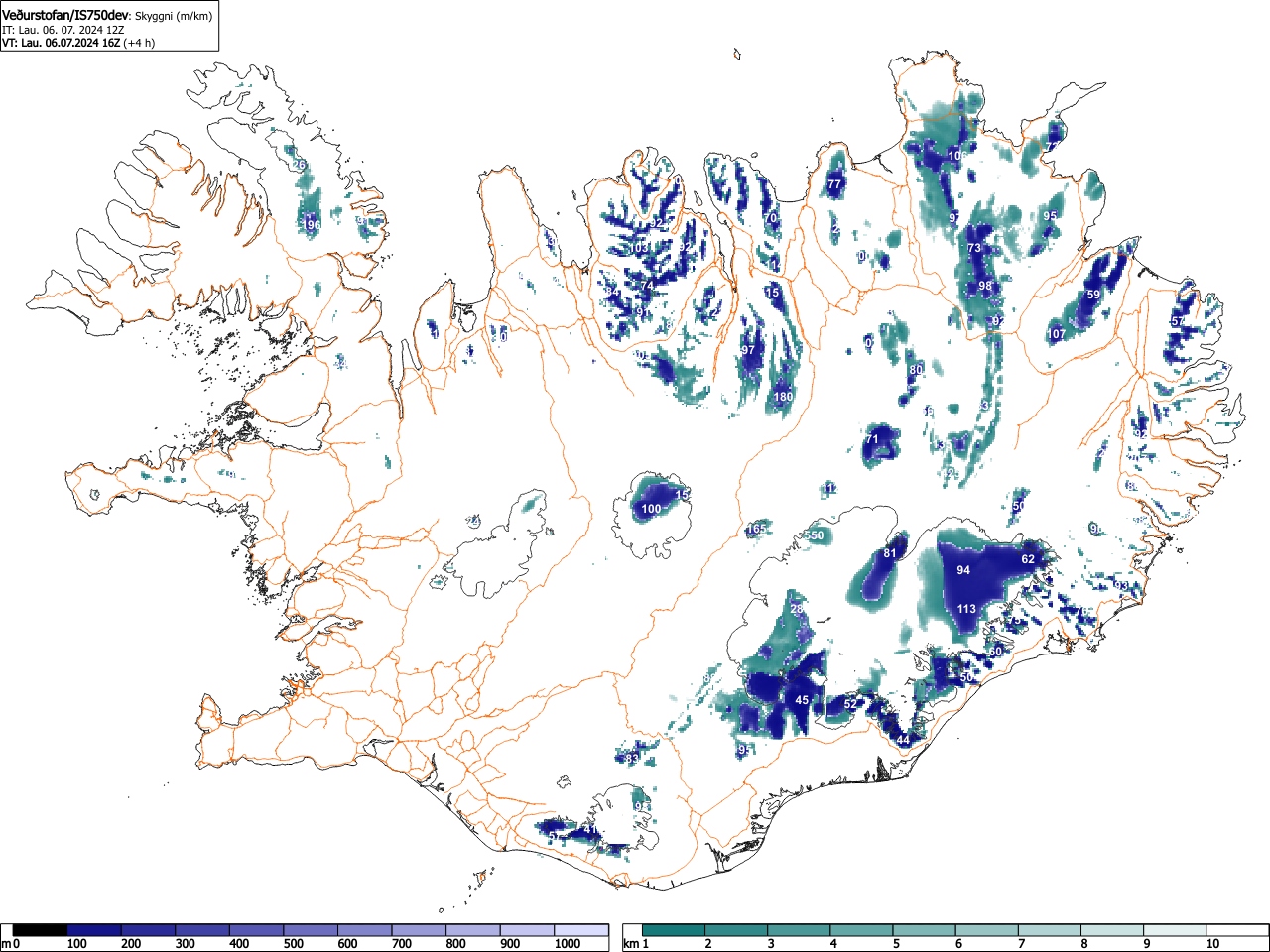Click the 52 visibility value in the south
Screen dimensions: 1270x952
coord(850,704)
